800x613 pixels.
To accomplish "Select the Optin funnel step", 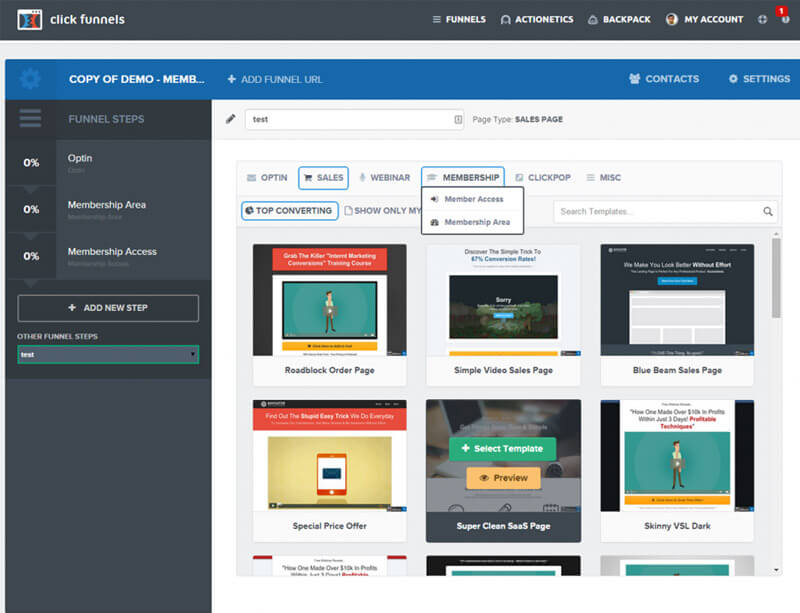I will point(108,163).
